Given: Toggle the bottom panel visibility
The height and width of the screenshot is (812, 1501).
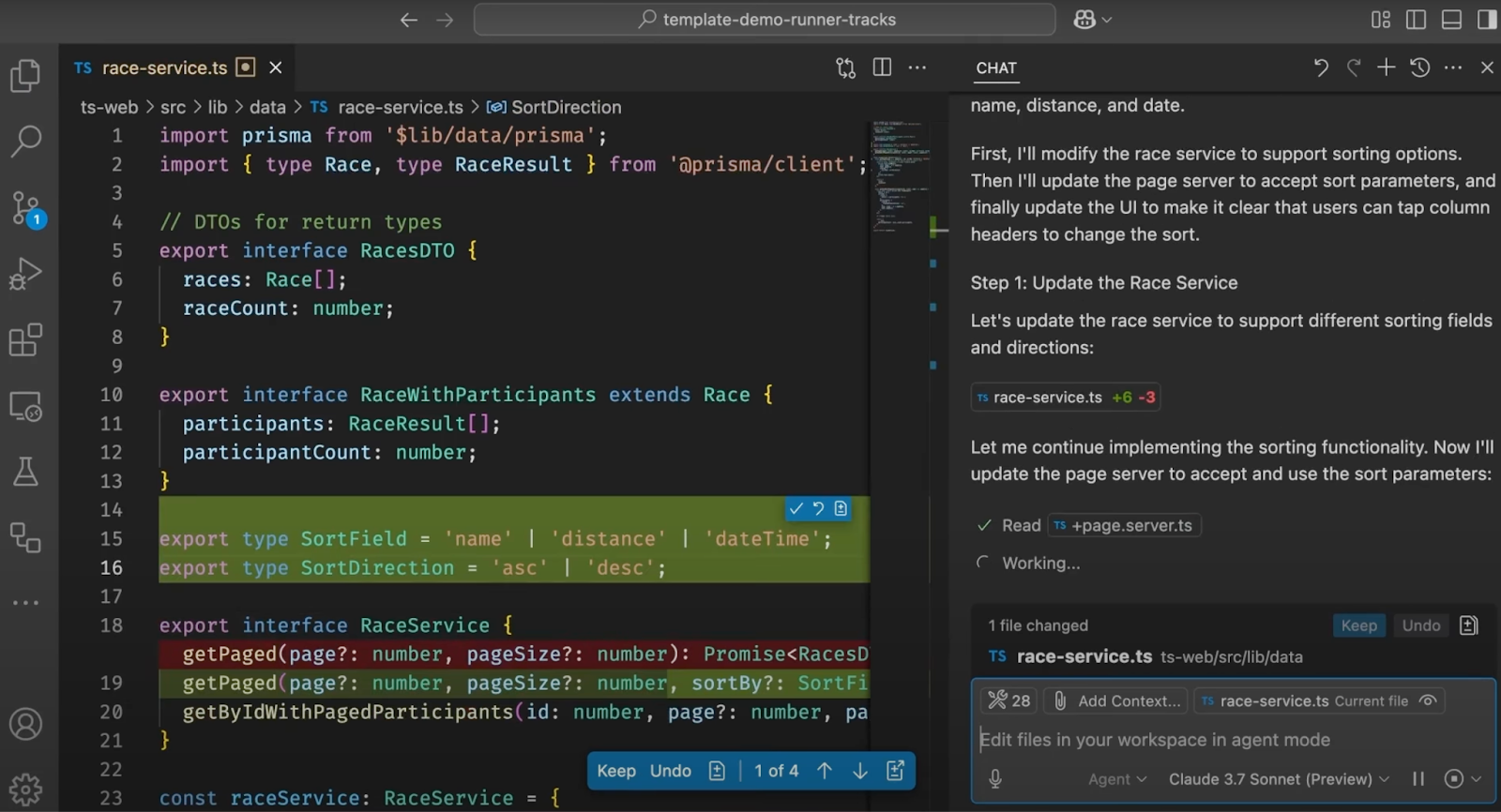Looking at the screenshot, I should click(1451, 20).
